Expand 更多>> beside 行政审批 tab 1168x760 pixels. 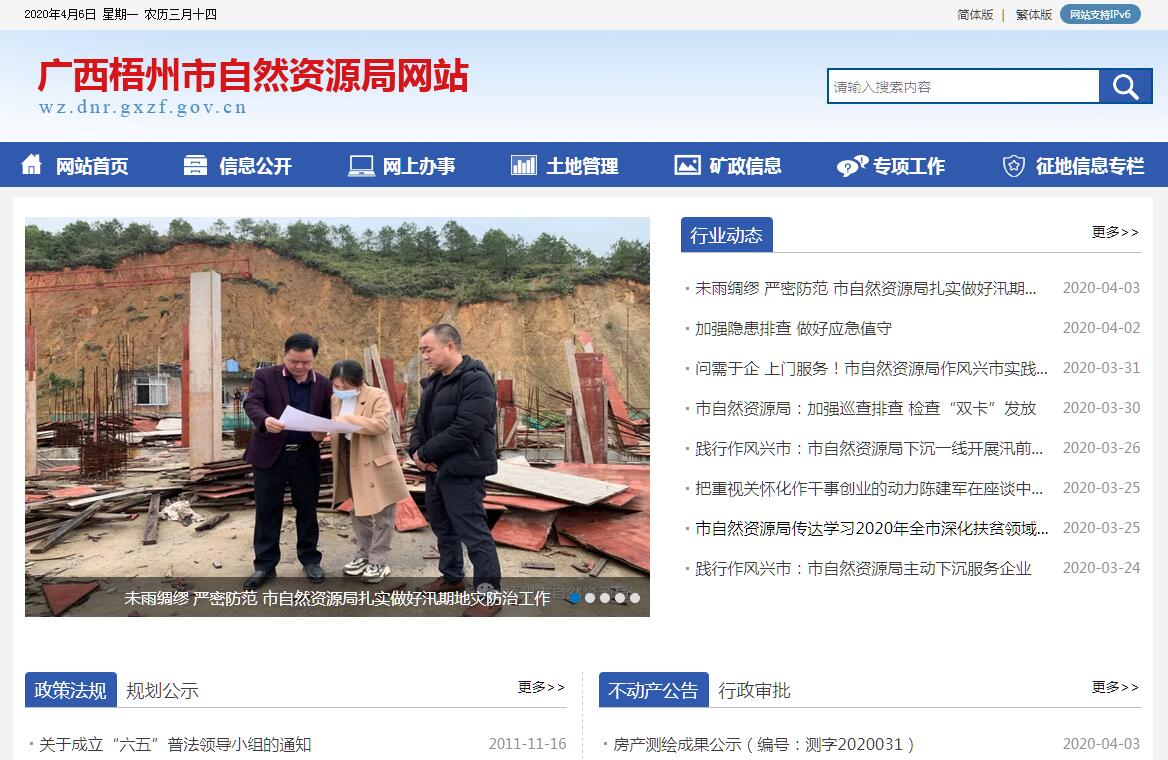pos(1115,687)
